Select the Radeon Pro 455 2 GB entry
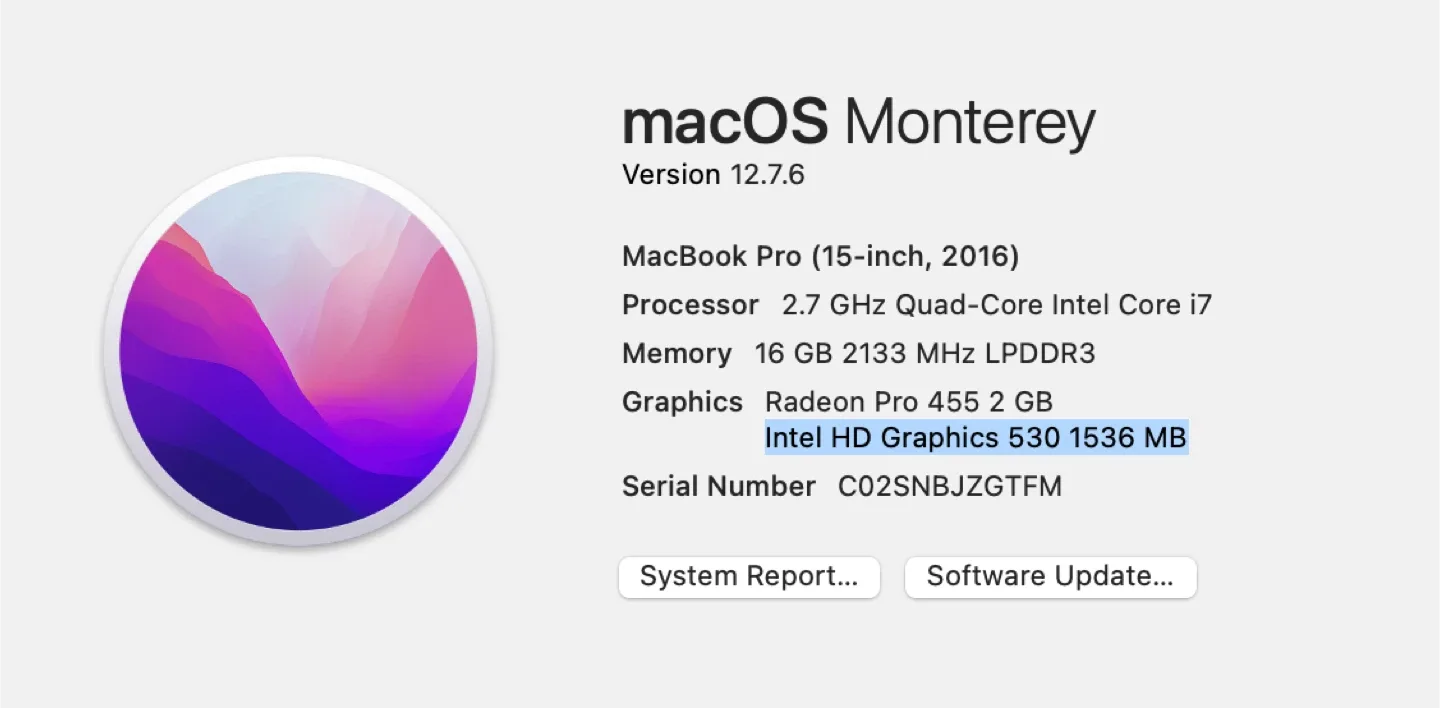Screen dimensions: 1440x708 tap(908, 401)
